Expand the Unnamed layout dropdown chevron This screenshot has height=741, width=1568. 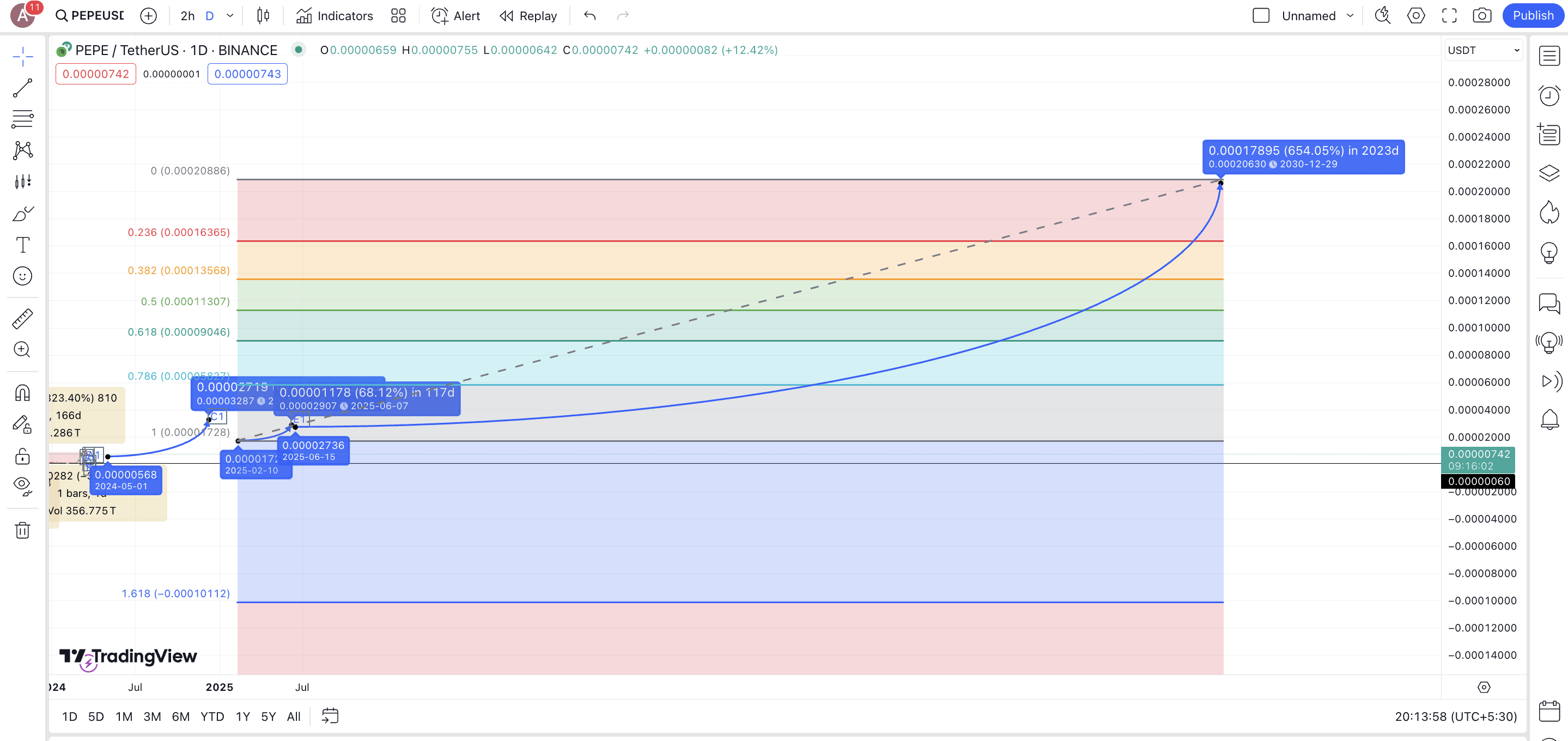[1350, 16]
